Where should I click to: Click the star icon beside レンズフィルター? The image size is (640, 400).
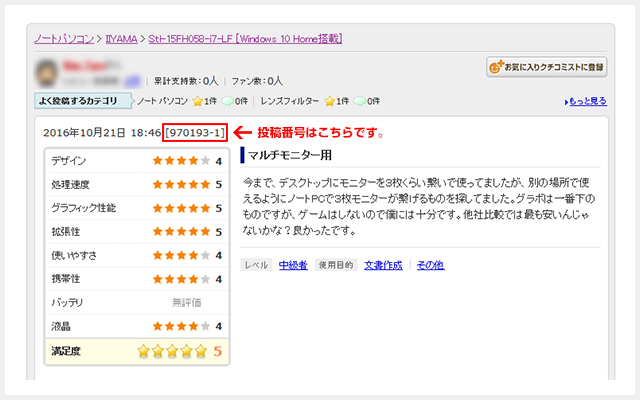click(329, 101)
